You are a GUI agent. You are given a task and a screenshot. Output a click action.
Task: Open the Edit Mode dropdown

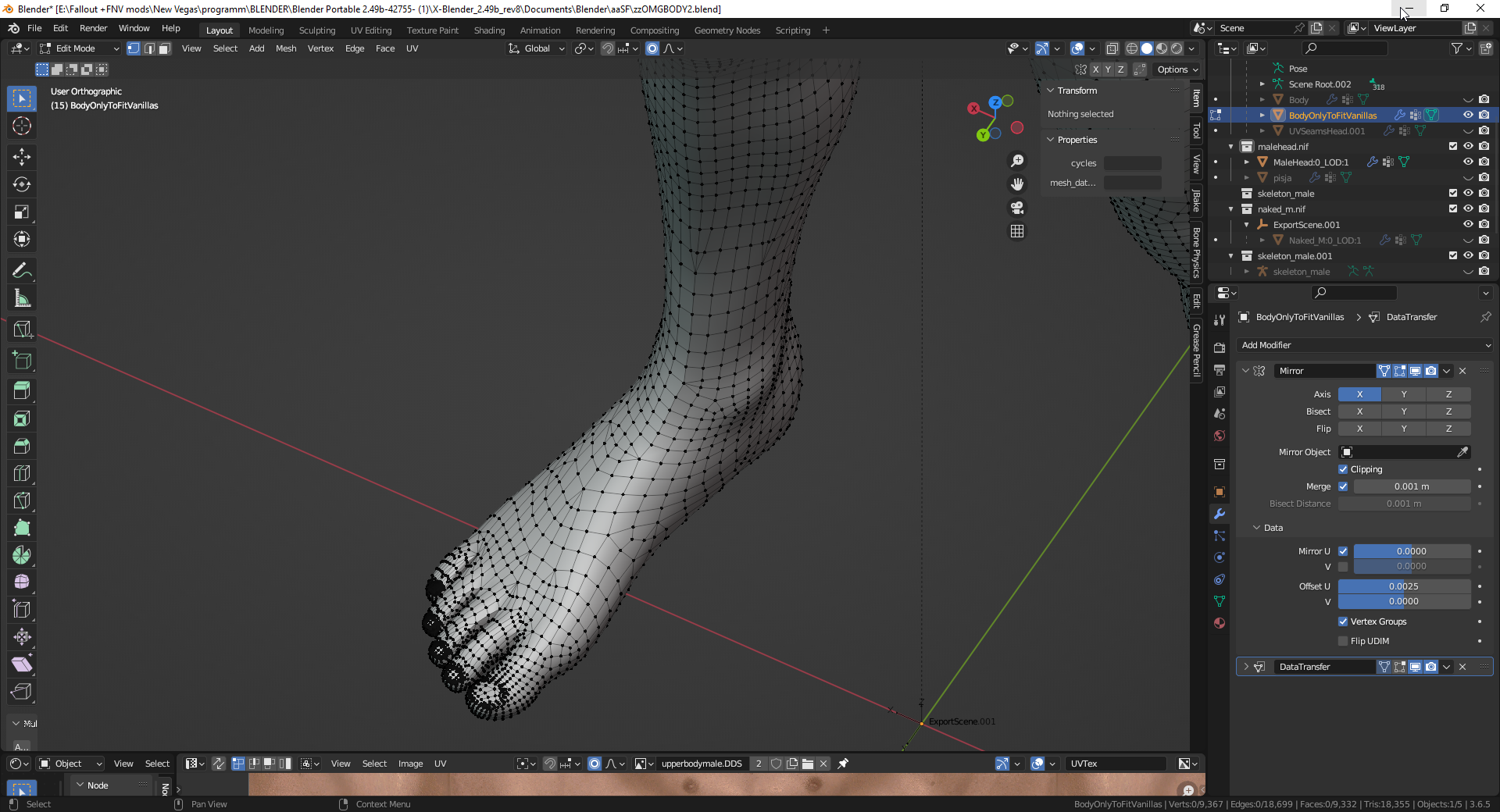[x=80, y=48]
